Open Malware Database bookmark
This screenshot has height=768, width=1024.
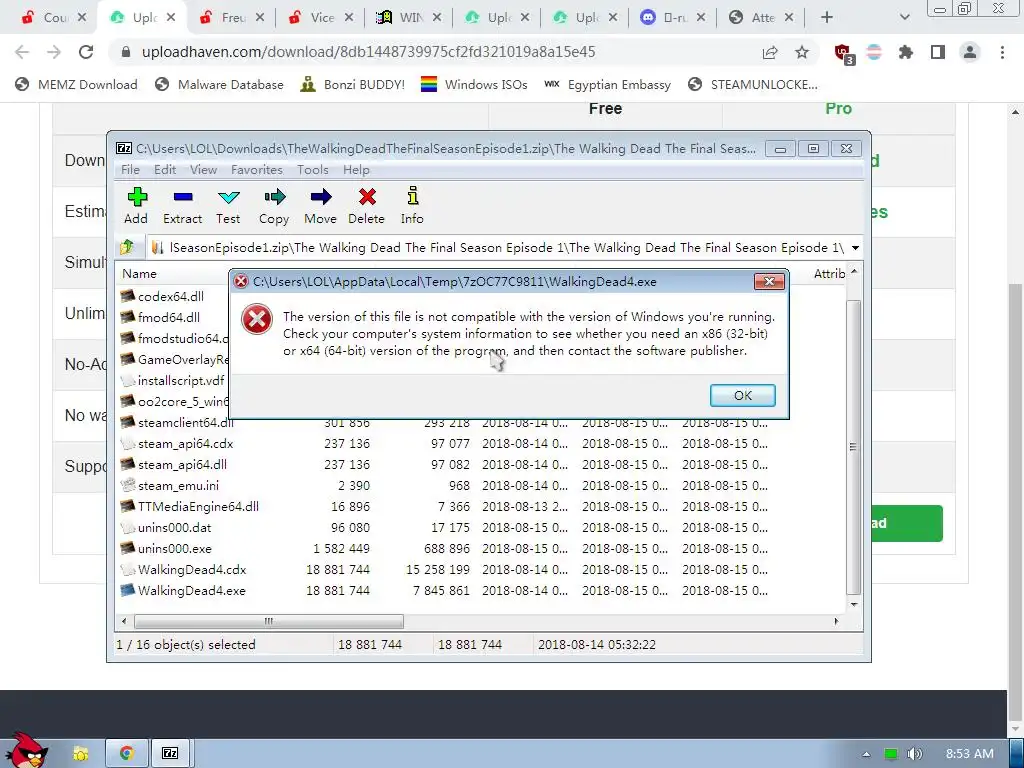219,84
